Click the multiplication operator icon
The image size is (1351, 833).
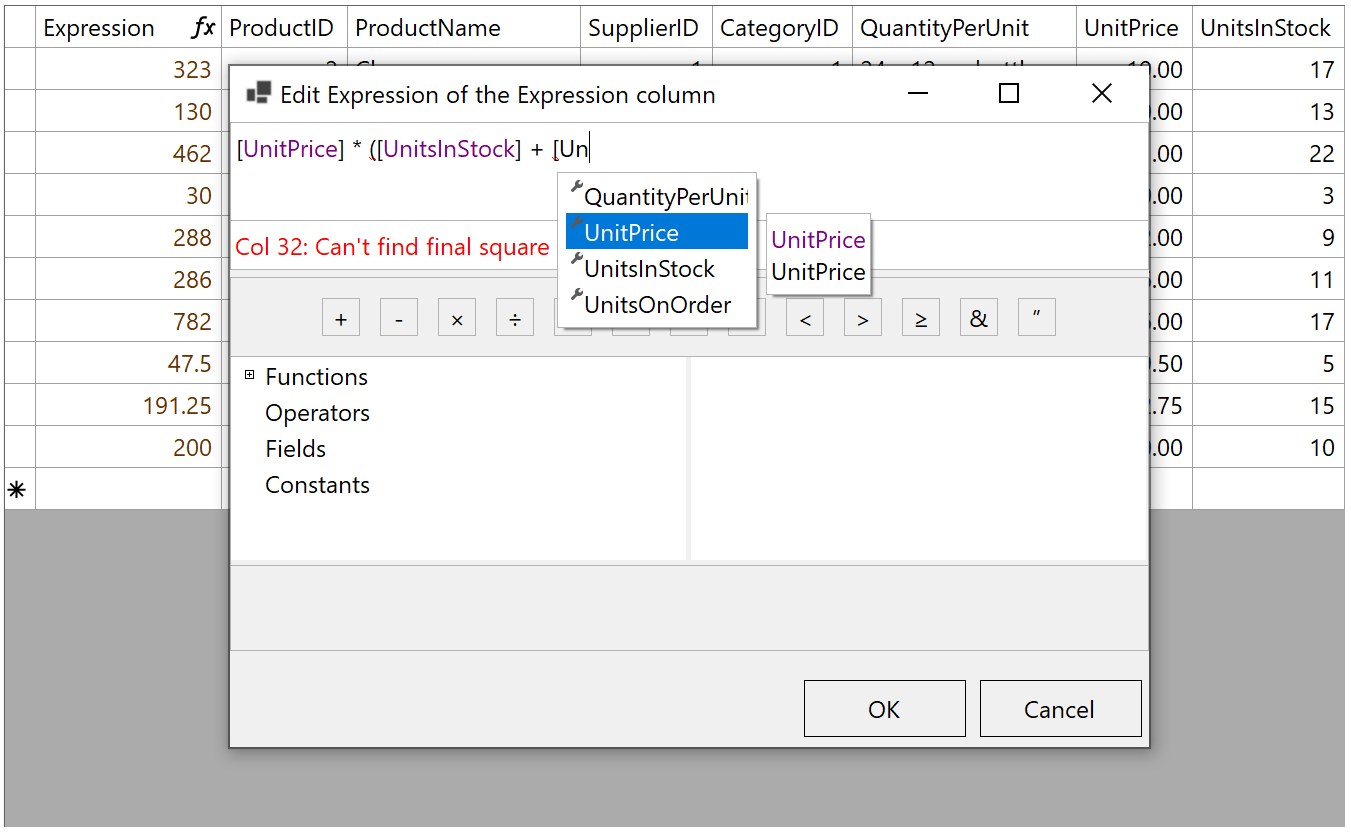(456, 317)
